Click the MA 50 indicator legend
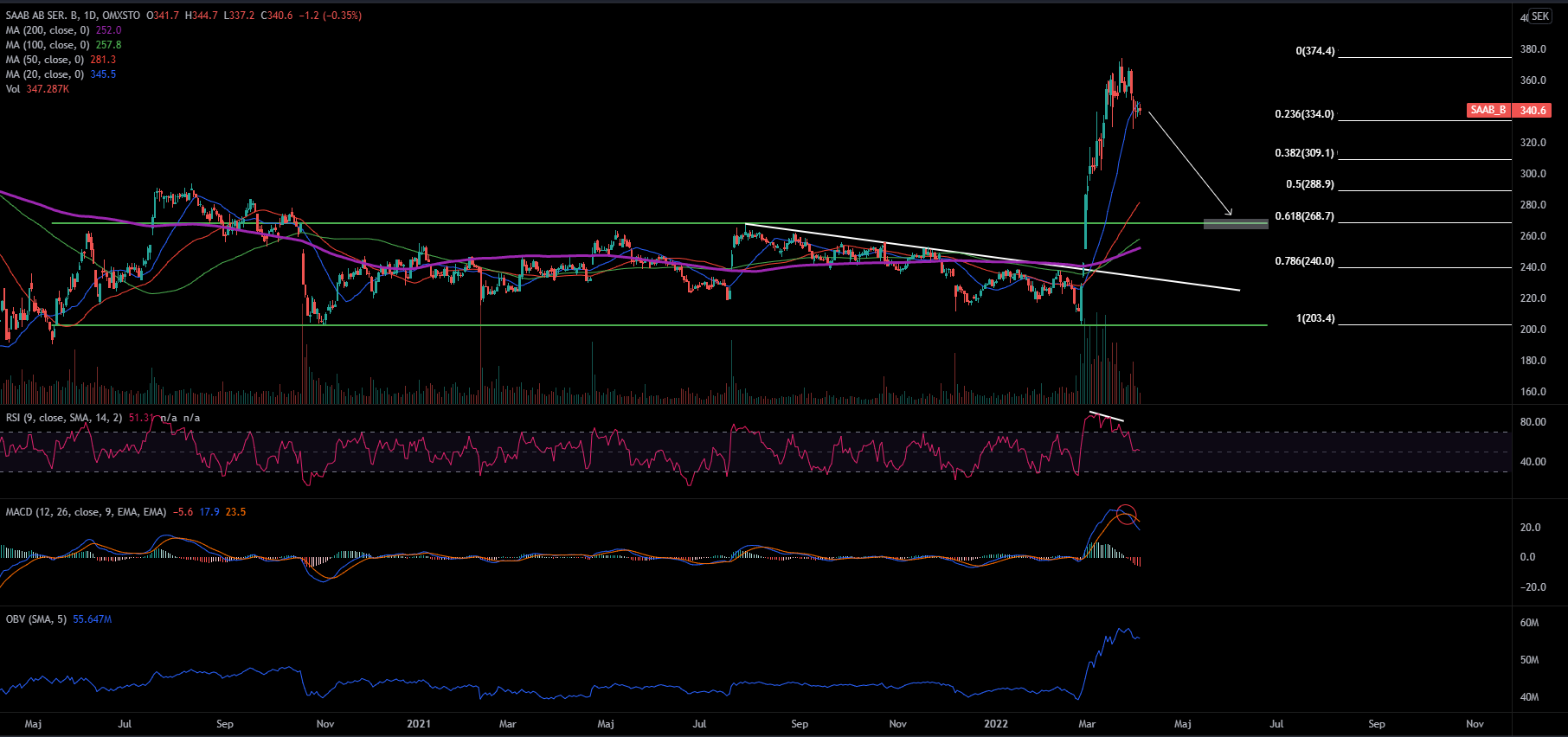This screenshot has width=1568, height=737. (x=45, y=60)
